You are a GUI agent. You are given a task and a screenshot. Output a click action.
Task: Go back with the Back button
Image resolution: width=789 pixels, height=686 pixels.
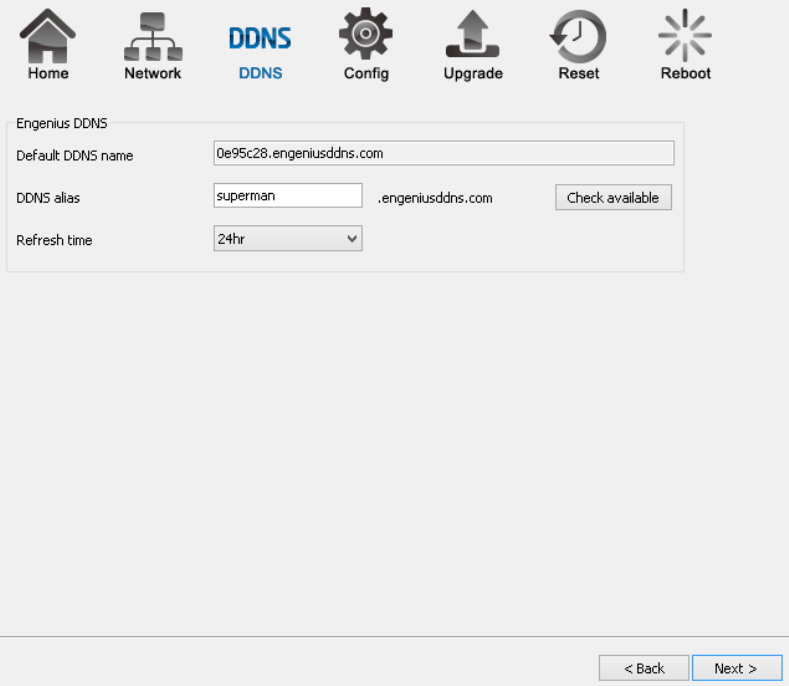pyautogui.click(x=644, y=668)
